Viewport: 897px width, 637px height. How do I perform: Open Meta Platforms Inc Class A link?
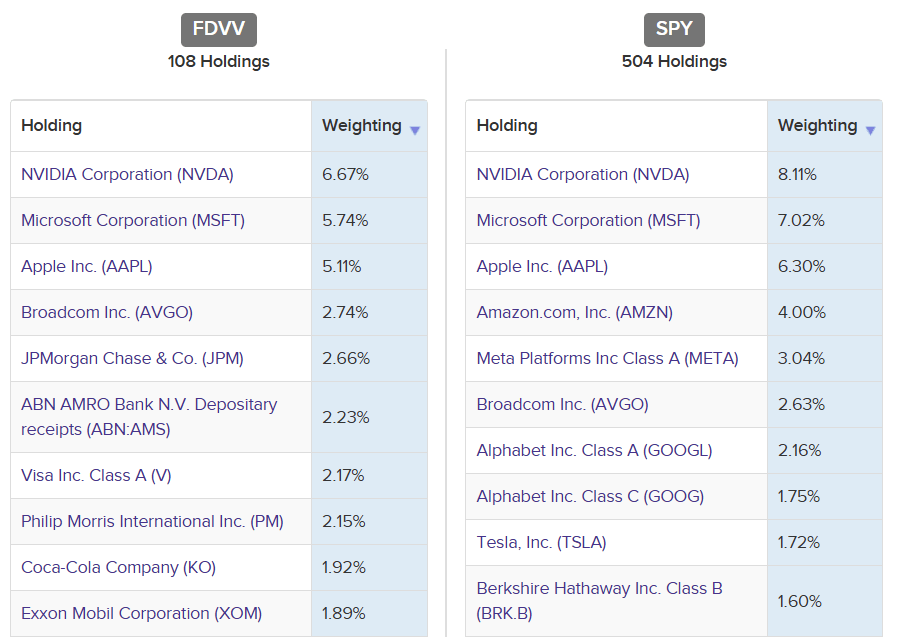point(607,358)
